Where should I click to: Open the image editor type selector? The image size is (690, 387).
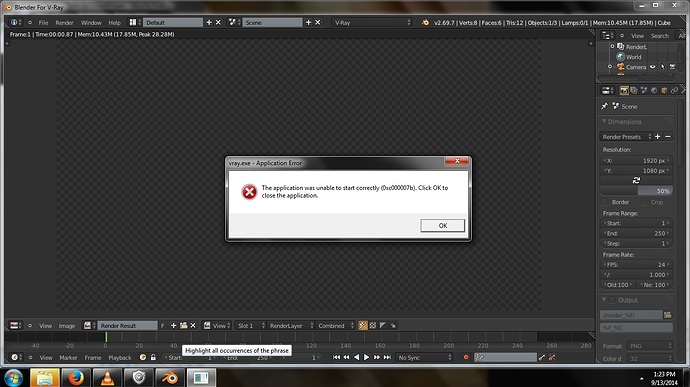pos(16,325)
